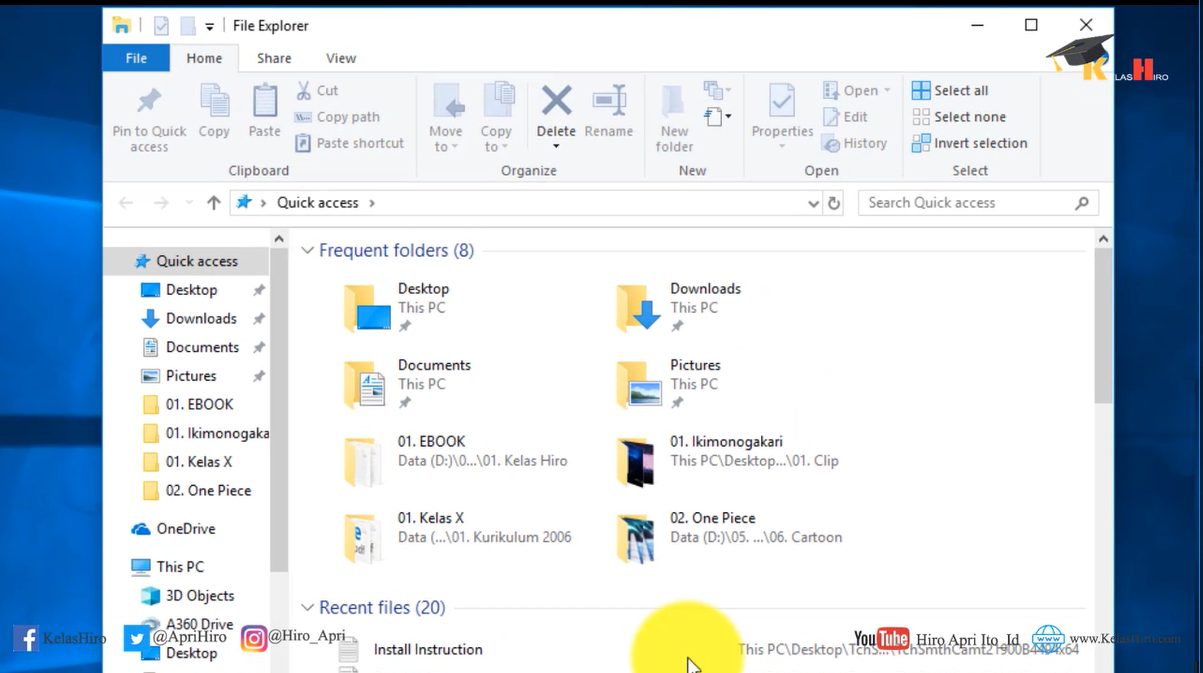Viewport: 1203px width, 673px height.
Task: Select Downloads in the navigation pane
Action: click(201, 319)
